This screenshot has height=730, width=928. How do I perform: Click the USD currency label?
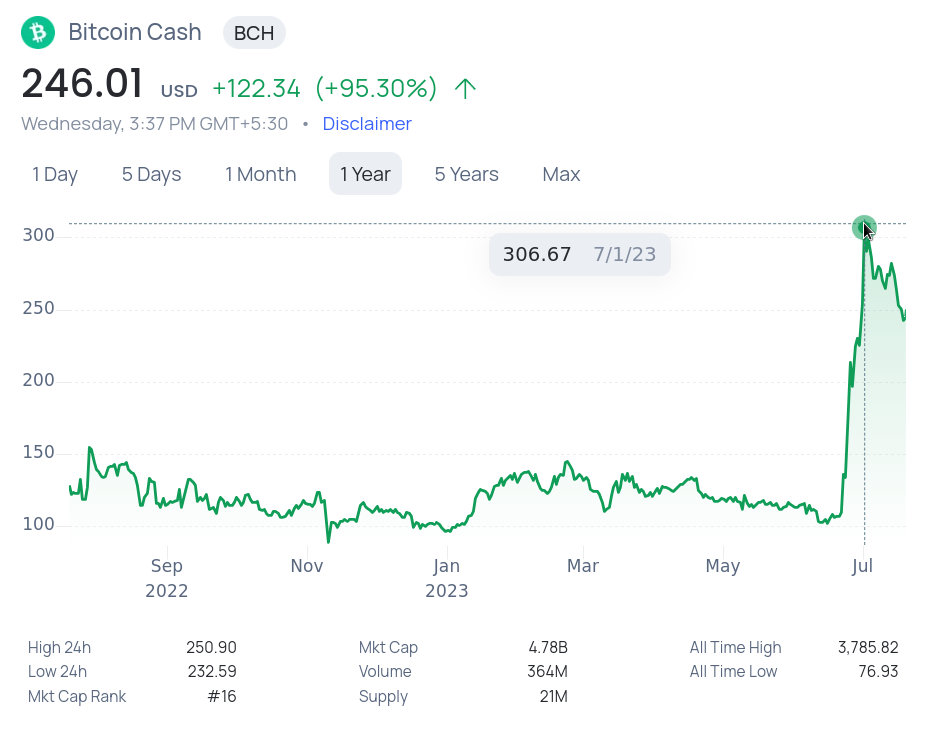coord(179,91)
